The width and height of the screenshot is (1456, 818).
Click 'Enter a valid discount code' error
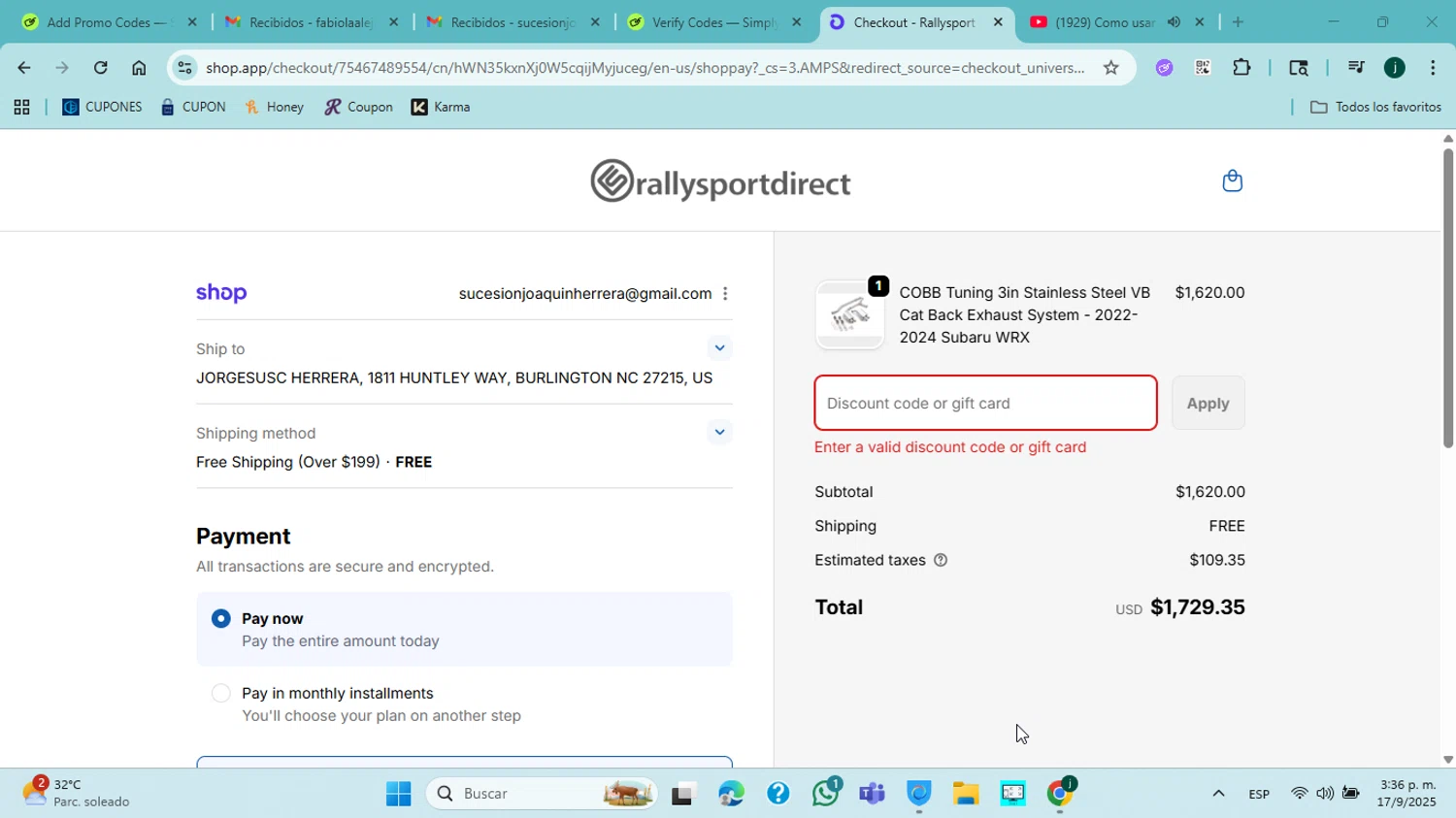pyautogui.click(x=950, y=447)
